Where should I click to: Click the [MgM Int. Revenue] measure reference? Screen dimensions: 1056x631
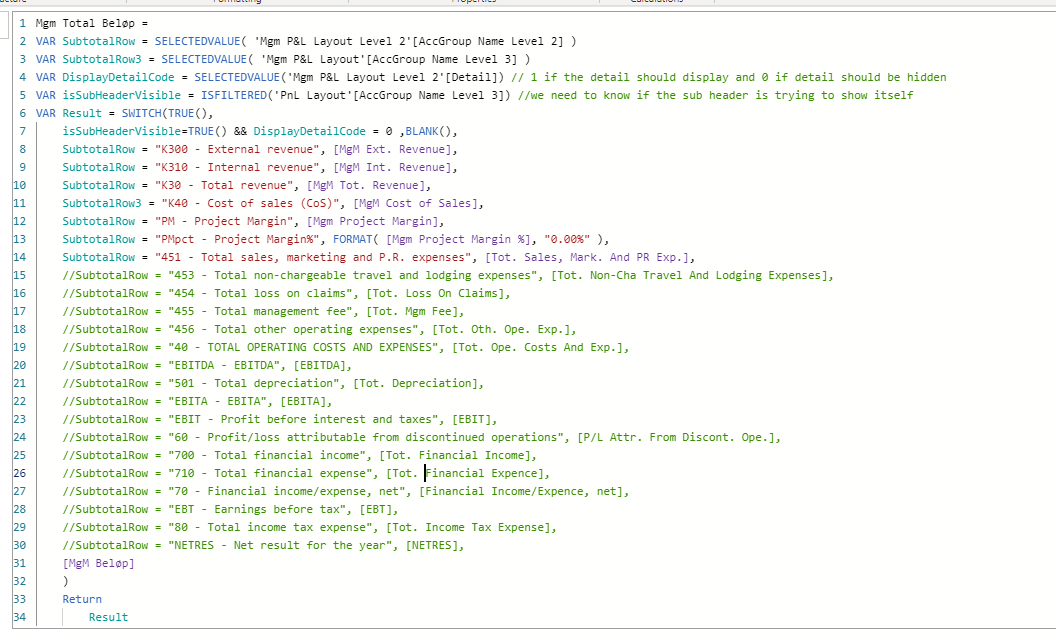(x=392, y=167)
